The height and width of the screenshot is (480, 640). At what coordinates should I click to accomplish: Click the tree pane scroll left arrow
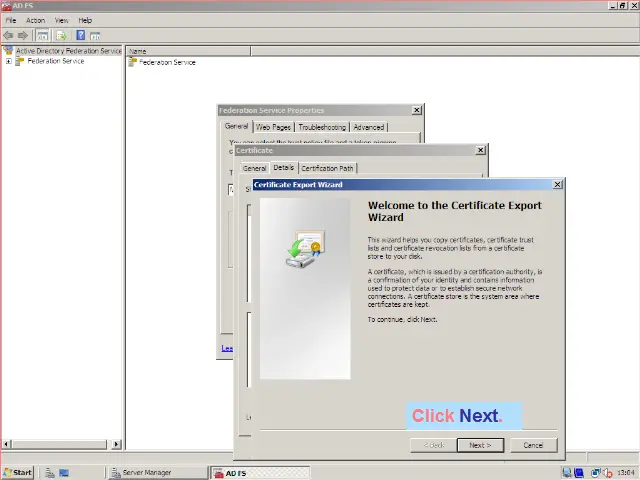(7, 444)
